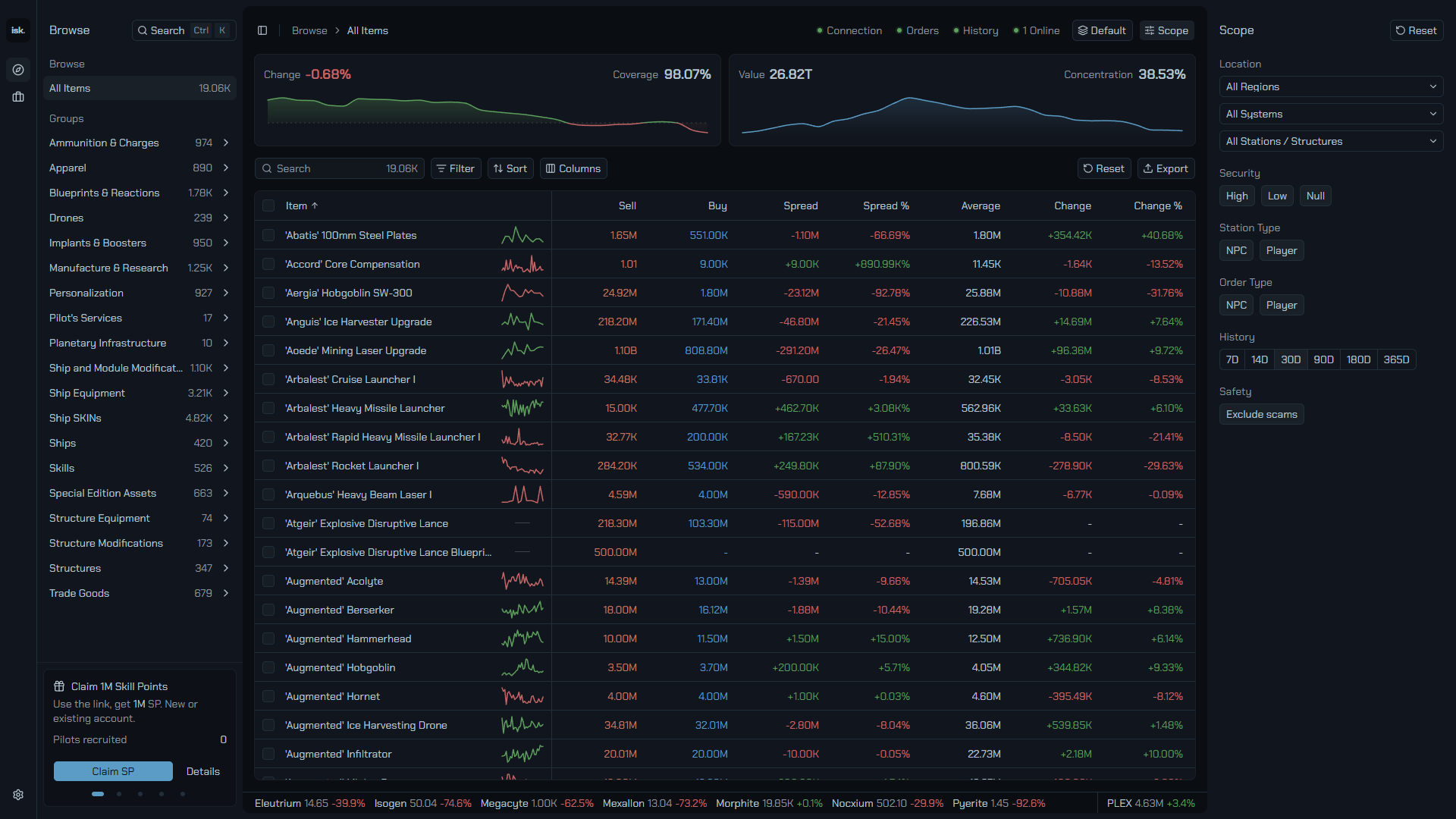Select the 30D history range
The image size is (1456, 819).
pyautogui.click(x=1291, y=359)
